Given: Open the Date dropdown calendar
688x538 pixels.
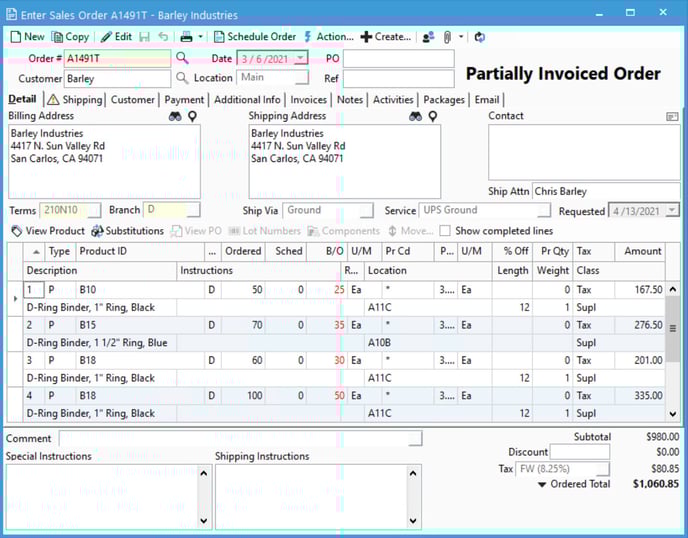Looking at the screenshot, I should click(x=301, y=58).
